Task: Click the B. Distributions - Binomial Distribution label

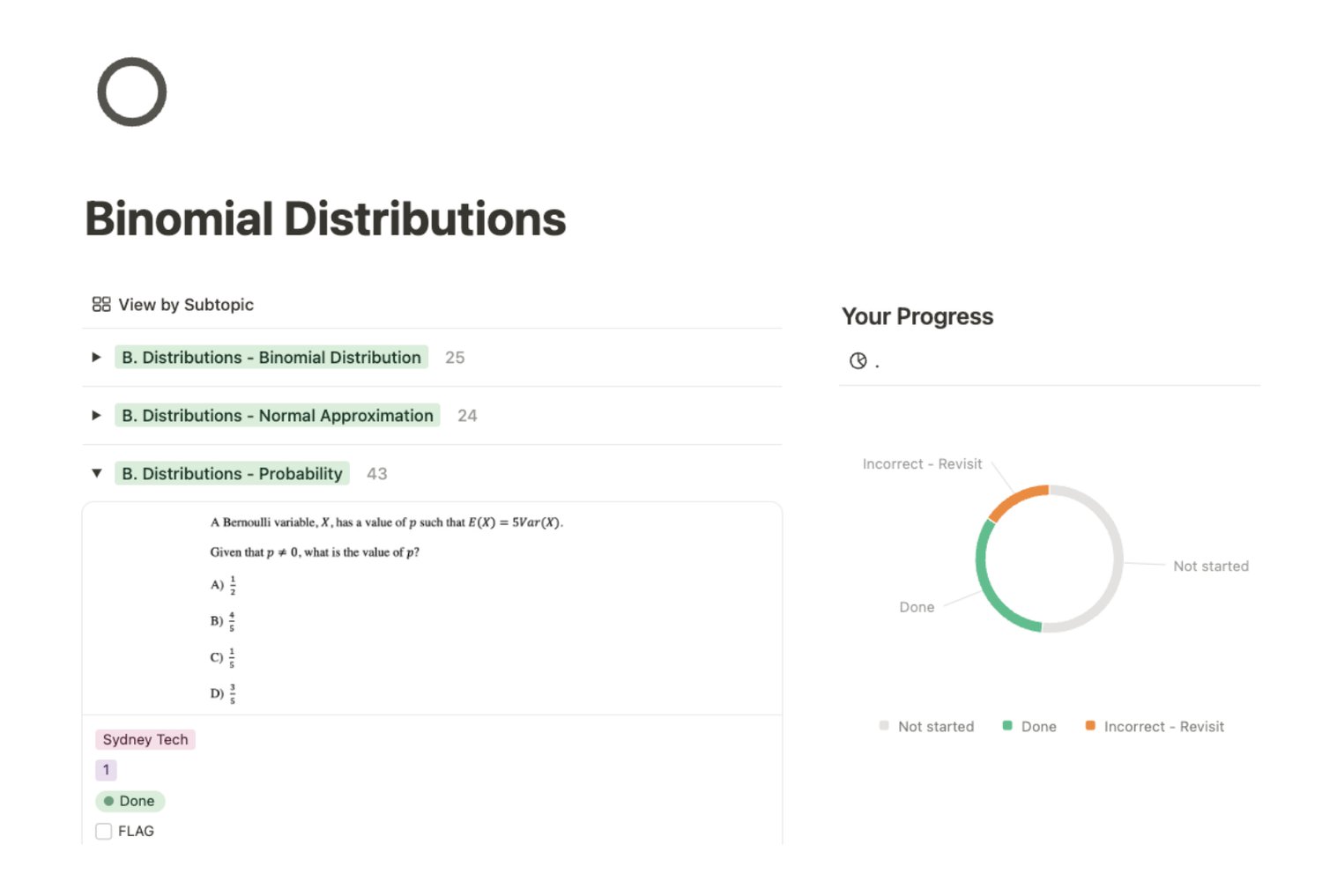Action: tap(271, 358)
